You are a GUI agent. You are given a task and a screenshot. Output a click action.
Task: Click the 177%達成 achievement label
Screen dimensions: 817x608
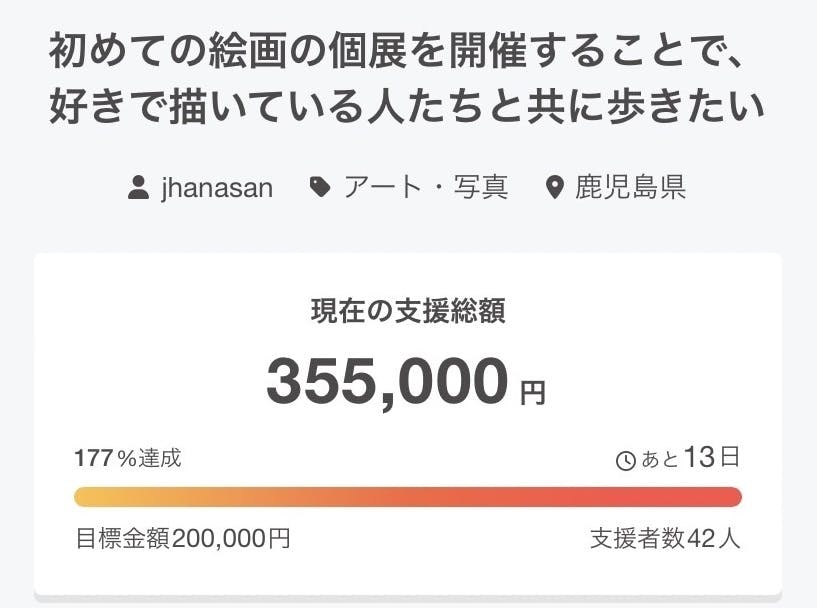[x=128, y=458]
